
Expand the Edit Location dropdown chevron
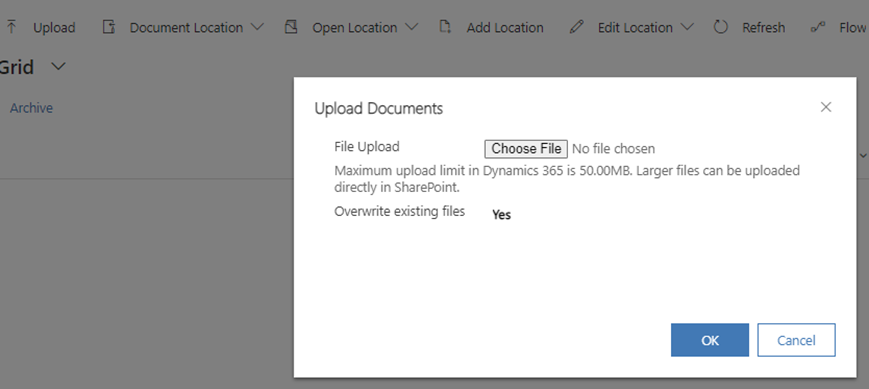[687, 27]
